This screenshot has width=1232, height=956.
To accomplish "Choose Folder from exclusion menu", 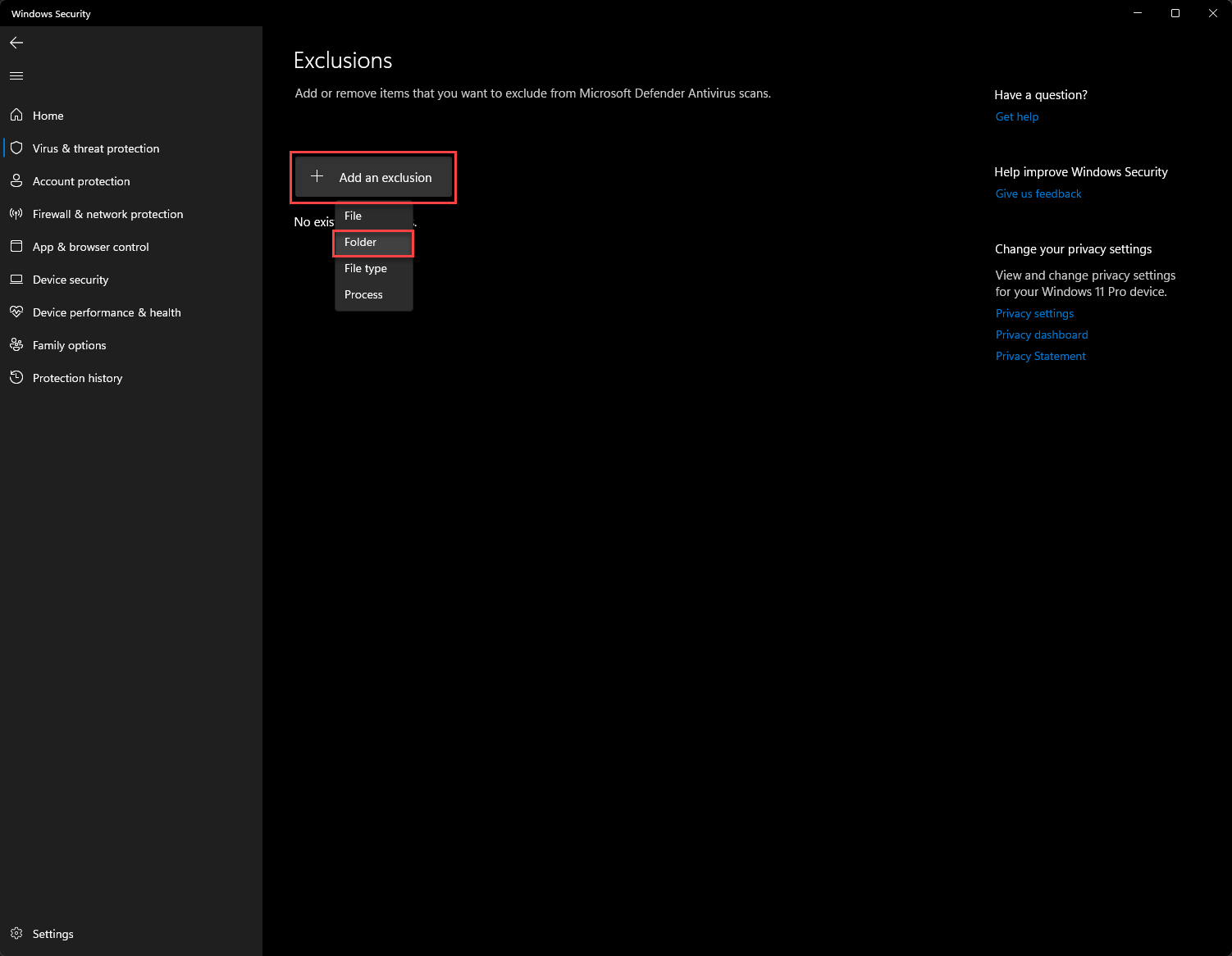I will point(373,242).
